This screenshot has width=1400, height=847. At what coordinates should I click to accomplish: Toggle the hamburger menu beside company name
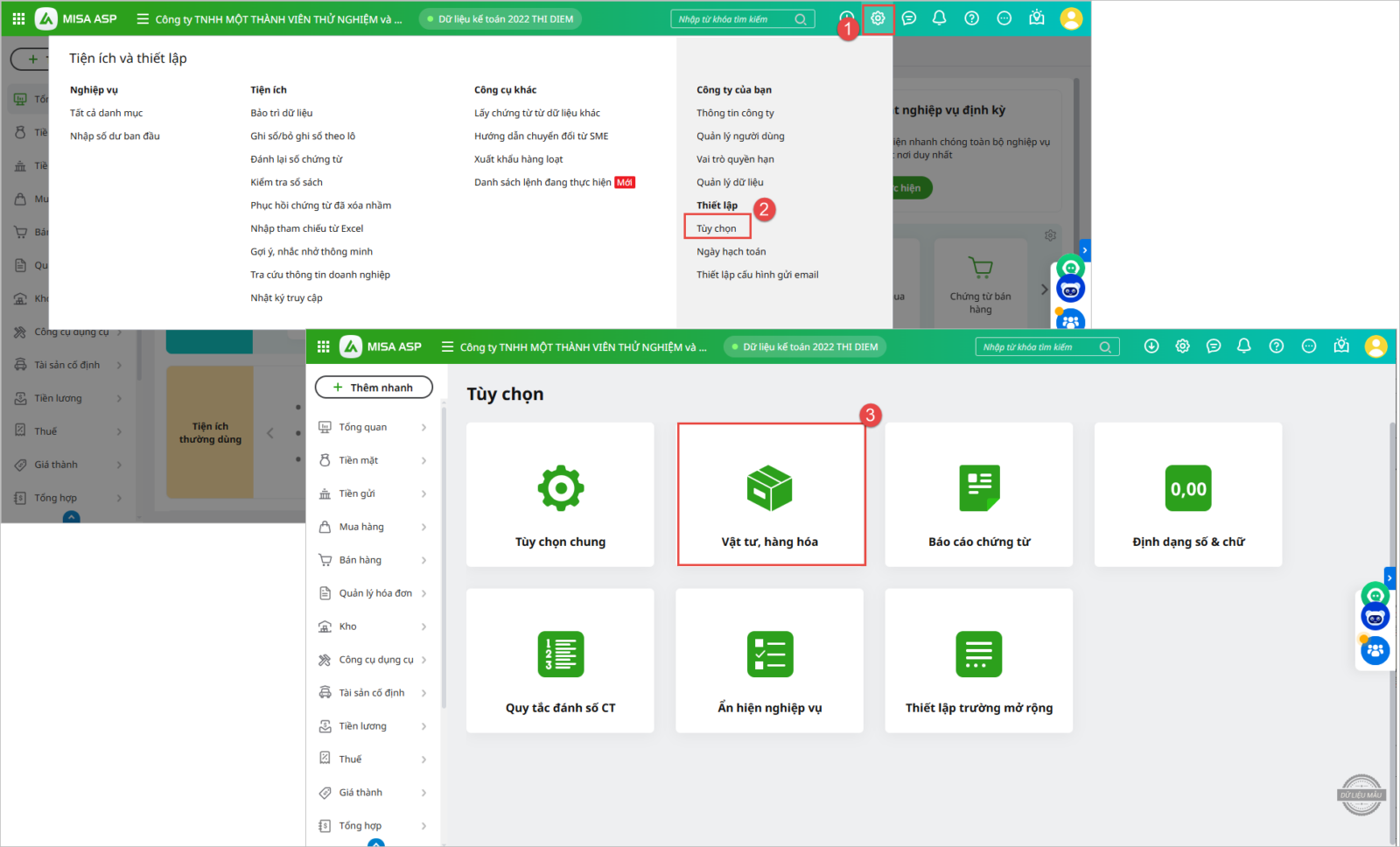pos(447,346)
